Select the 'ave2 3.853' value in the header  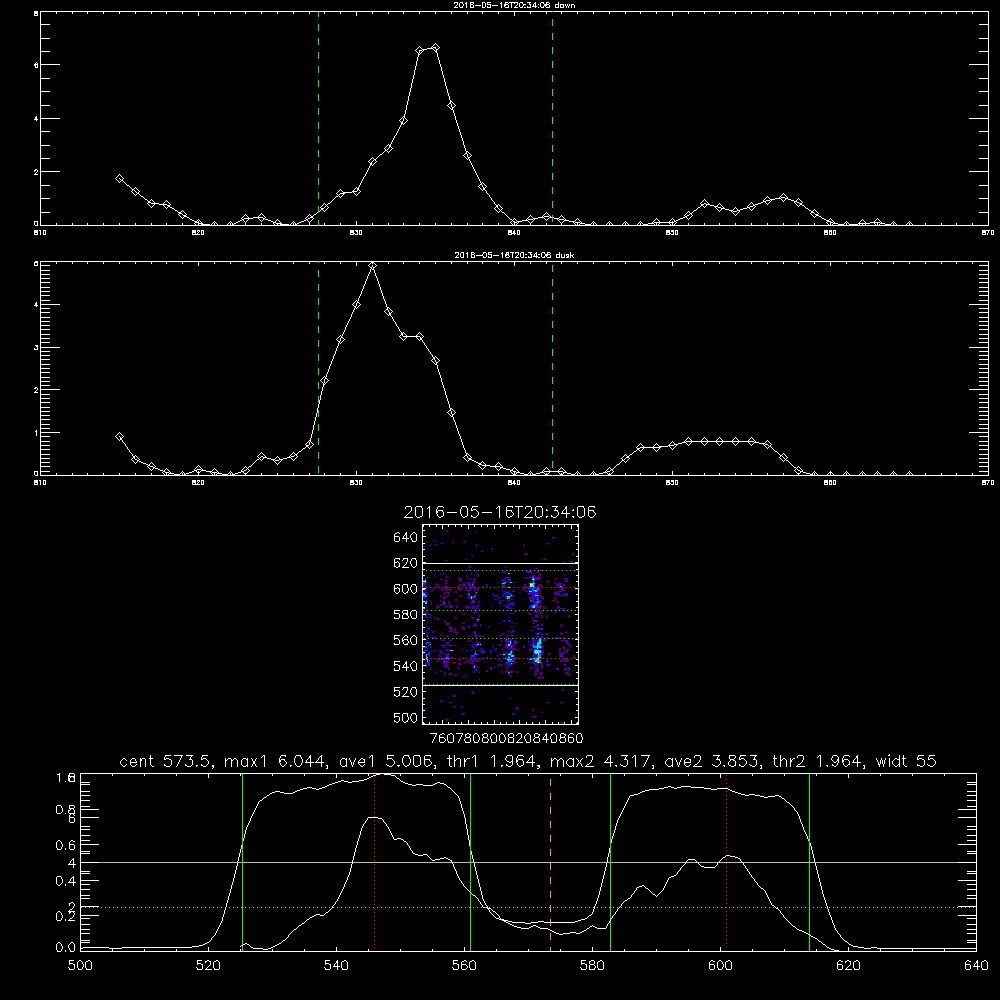pyautogui.click(x=712, y=761)
